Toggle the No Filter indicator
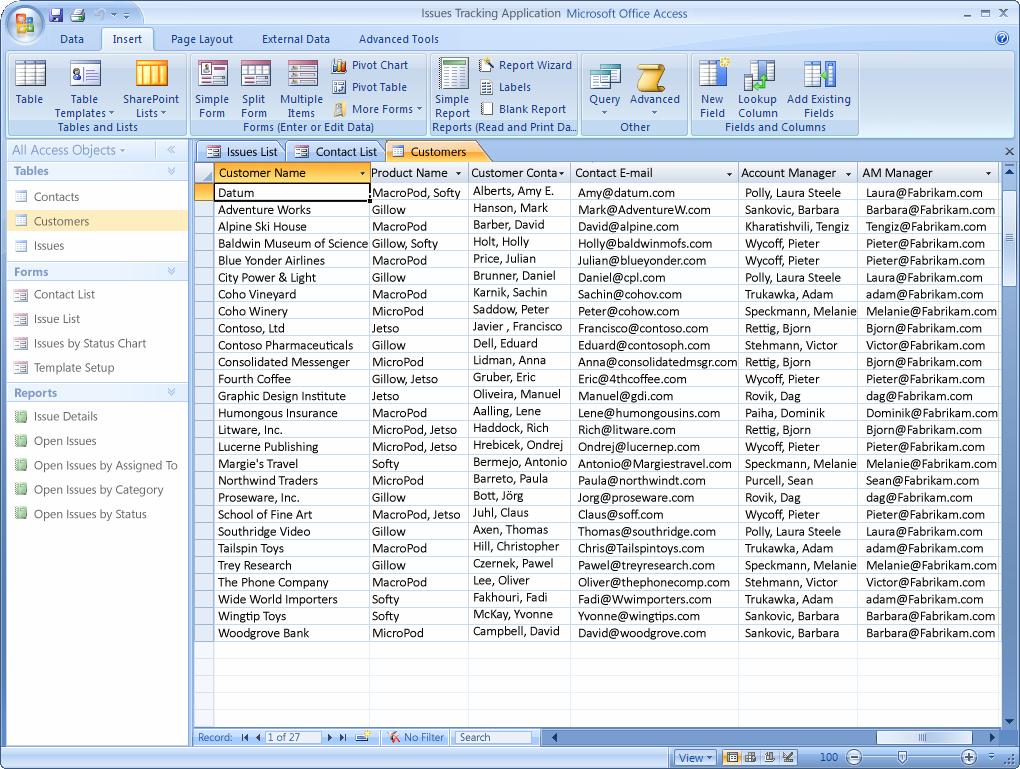The height and width of the screenshot is (769, 1020). point(416,737)
